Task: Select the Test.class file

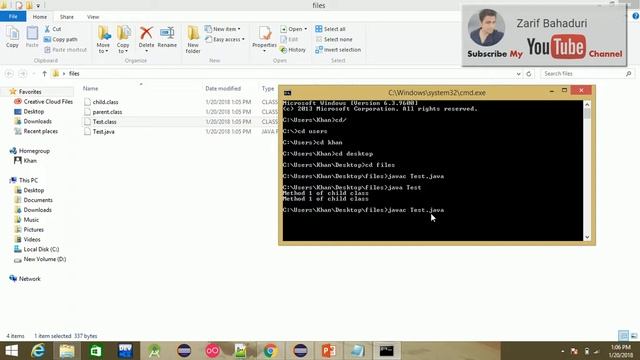Action: [104, 122]
